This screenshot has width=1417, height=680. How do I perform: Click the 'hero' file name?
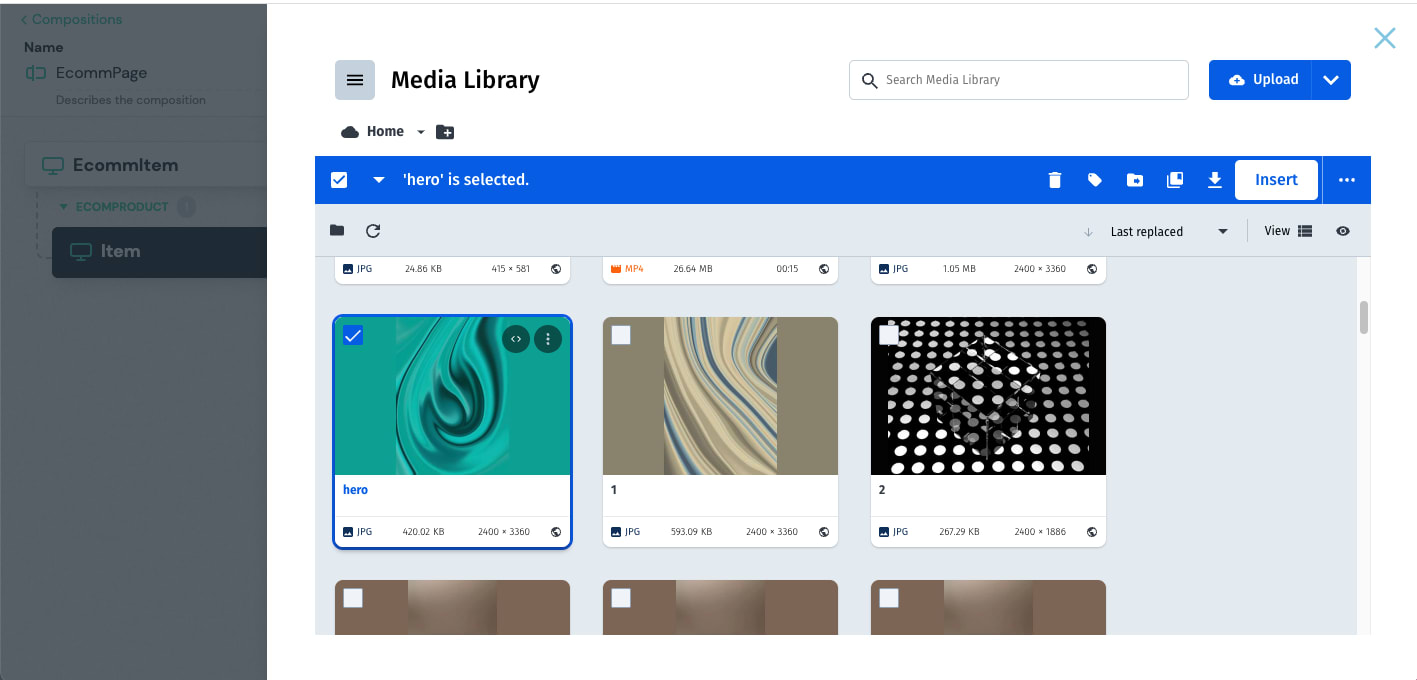click(x=355, y=490)
